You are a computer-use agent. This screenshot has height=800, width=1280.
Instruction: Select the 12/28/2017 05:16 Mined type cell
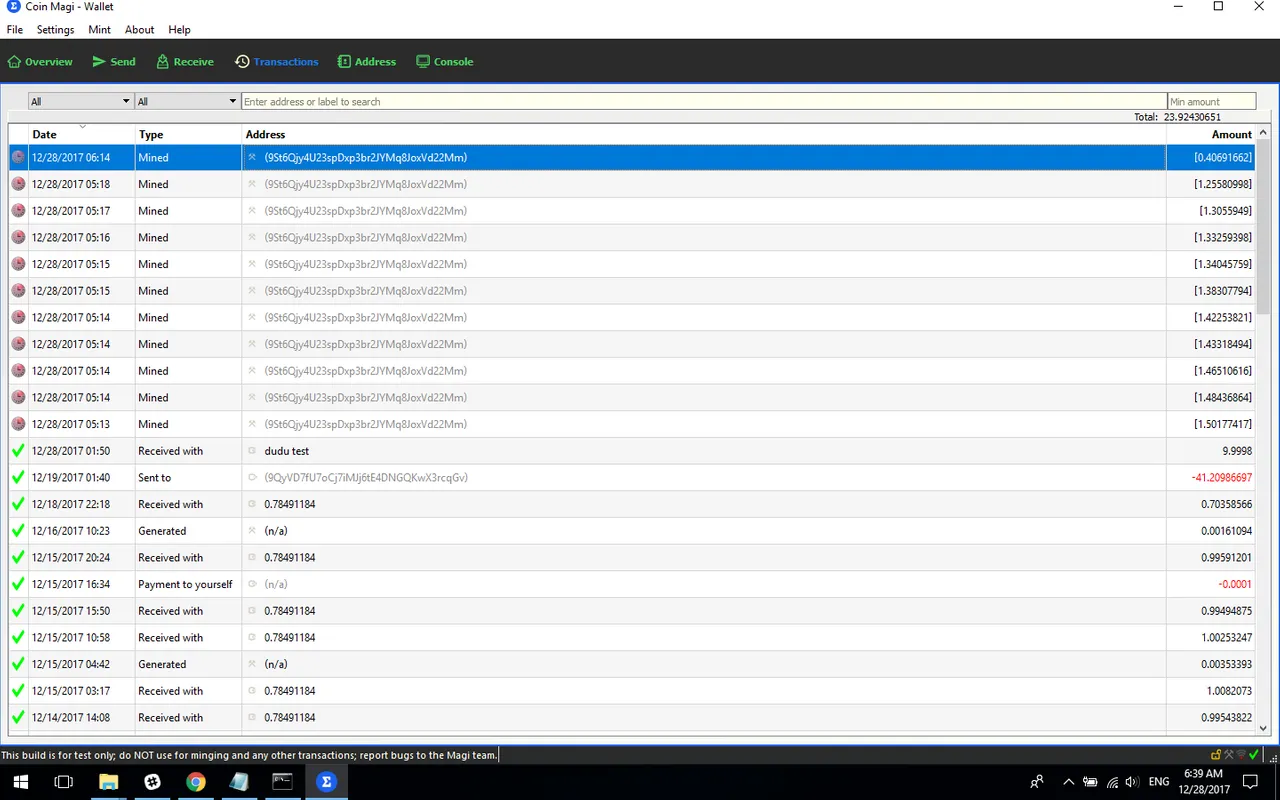[188, 237]
